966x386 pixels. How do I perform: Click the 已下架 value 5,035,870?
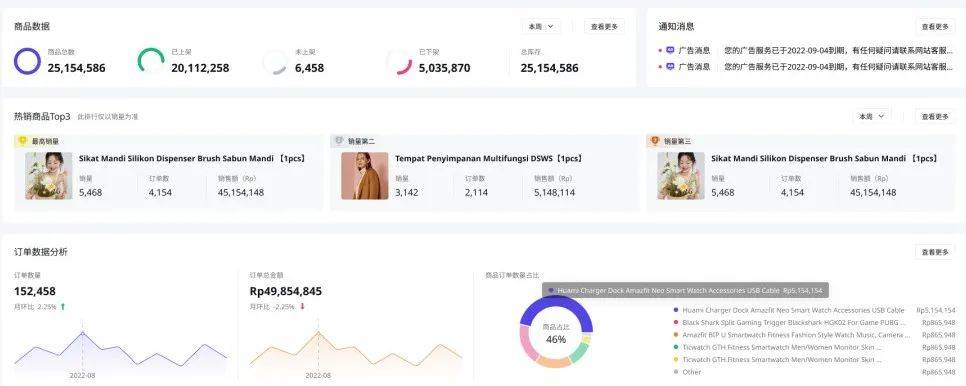click(444, 68)
